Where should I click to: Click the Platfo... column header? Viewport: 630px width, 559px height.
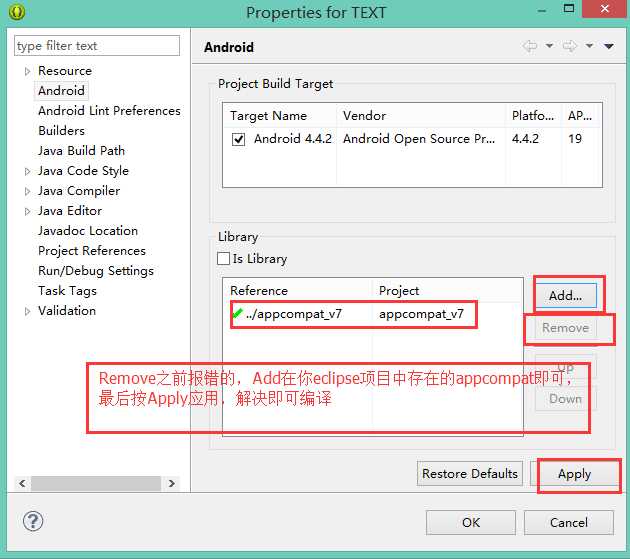tap(534, 116)
